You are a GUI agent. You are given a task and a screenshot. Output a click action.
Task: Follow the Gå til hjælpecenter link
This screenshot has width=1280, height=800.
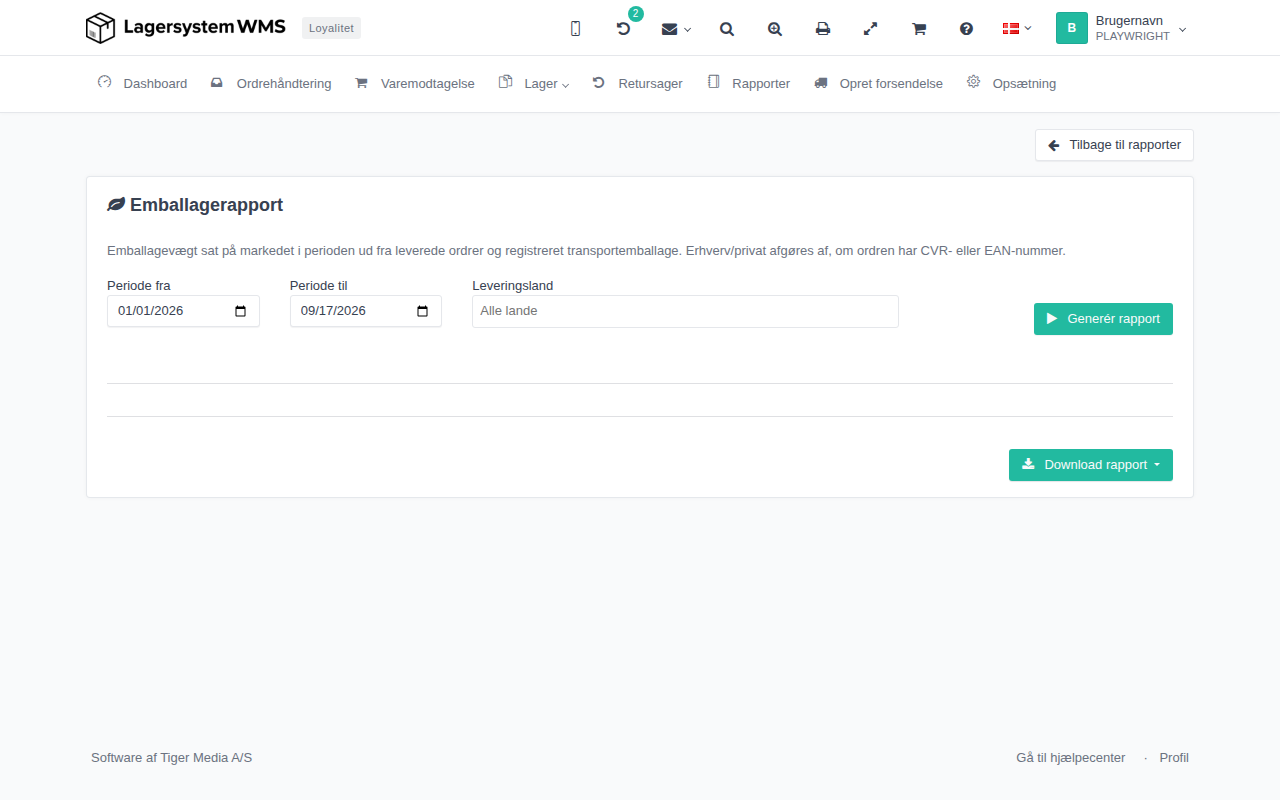[x=1070, y=758]
